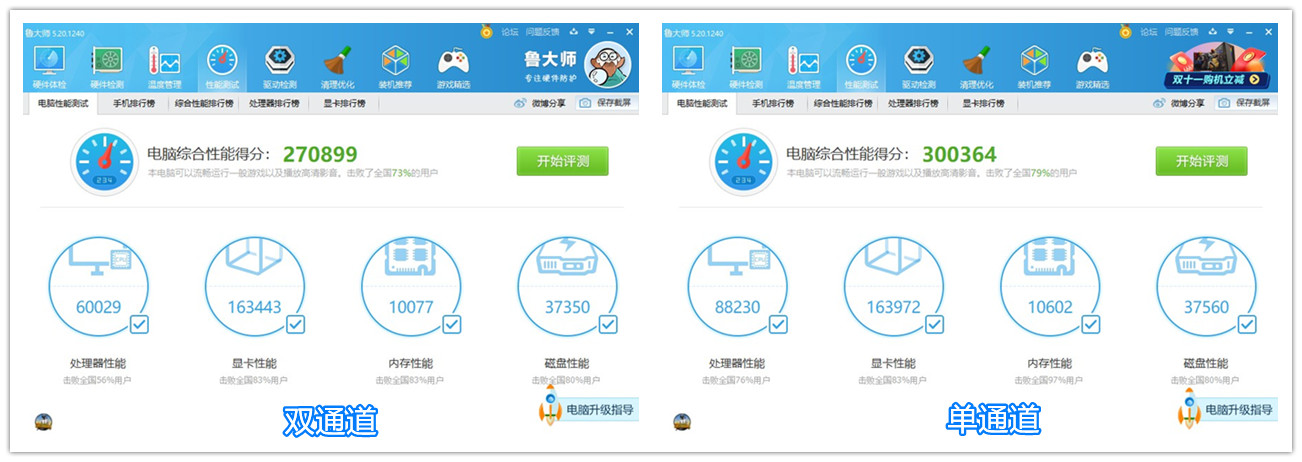Click the processor score 60029
Screen dimensions: 1302x462
[97, 307]
